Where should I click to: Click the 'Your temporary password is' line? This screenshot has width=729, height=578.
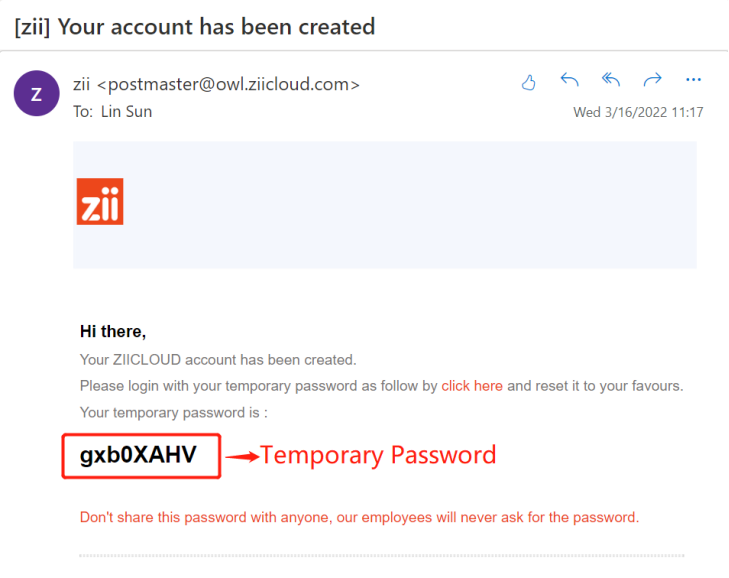coord(173,412)
